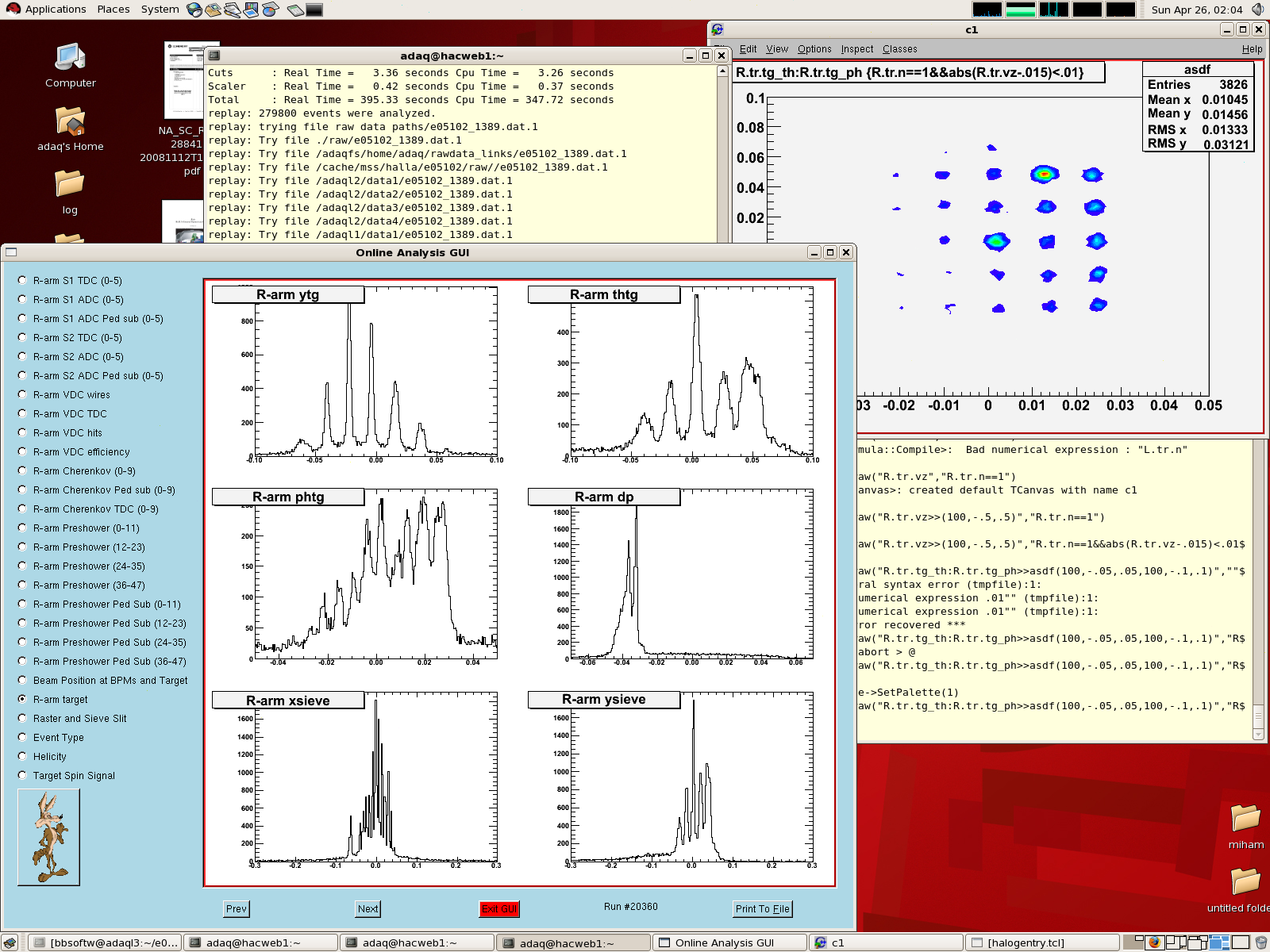Screen dimensions: 1270x952
Task: Switch to halogentry.tcl taskbar window
Action: pyautogui.click(x=1041, y=942)
